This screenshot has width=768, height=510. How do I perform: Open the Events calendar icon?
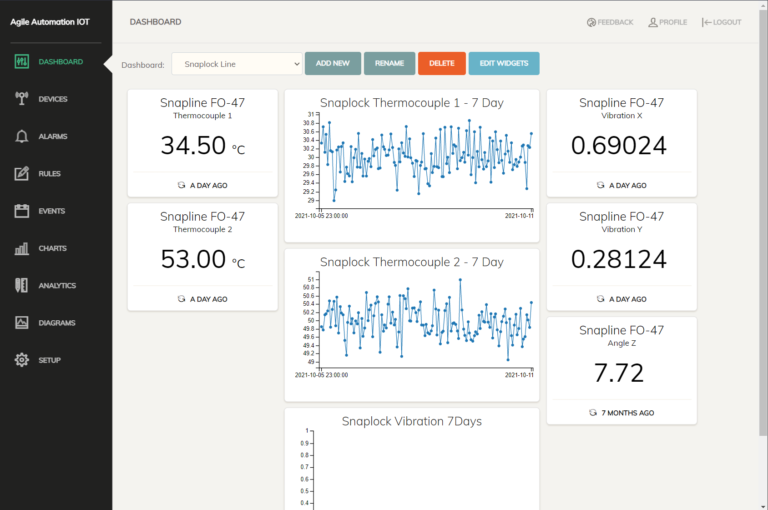[x=22, y=211]
